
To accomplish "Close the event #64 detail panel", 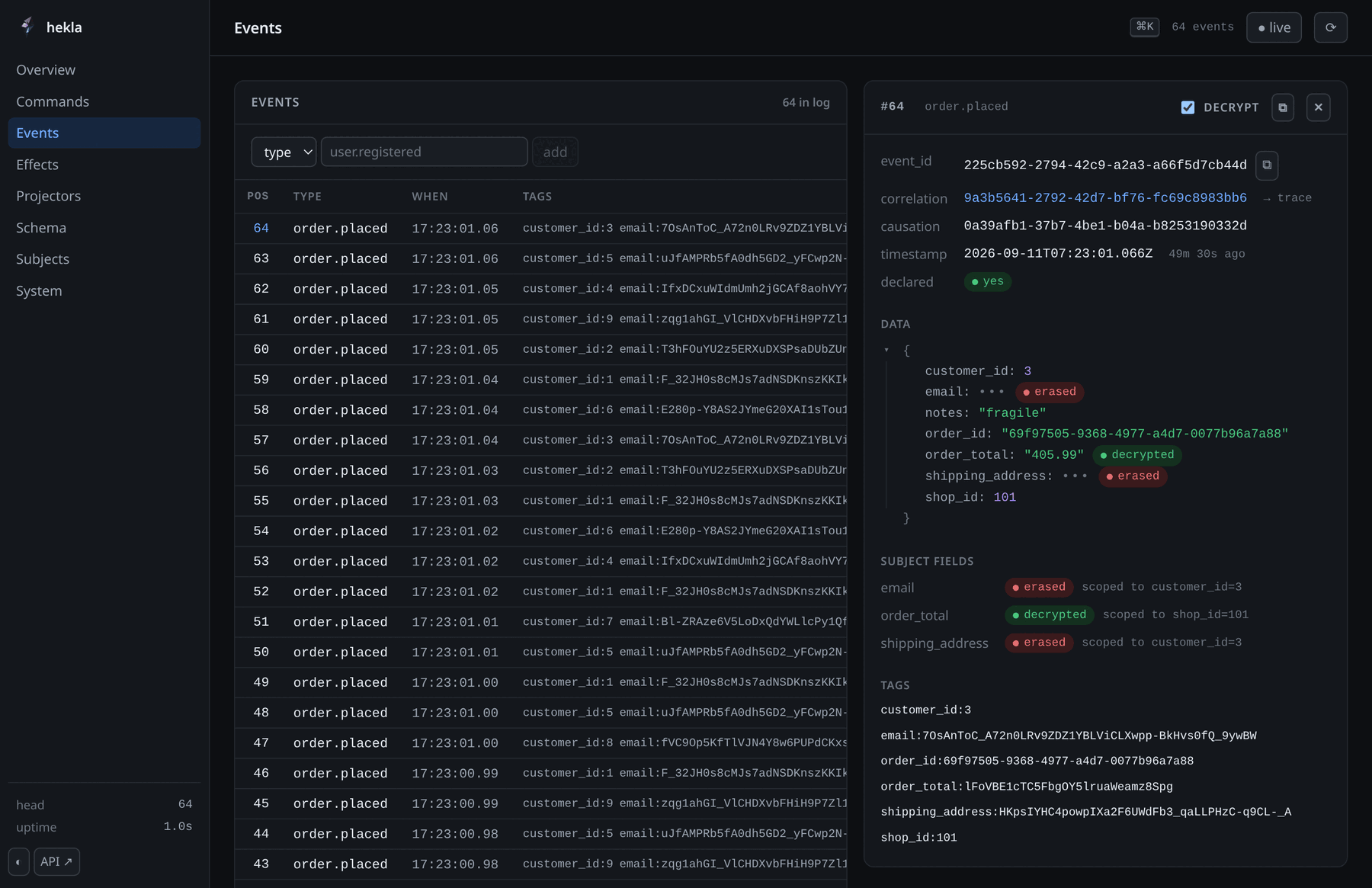I will click(x=1318, y=107).
